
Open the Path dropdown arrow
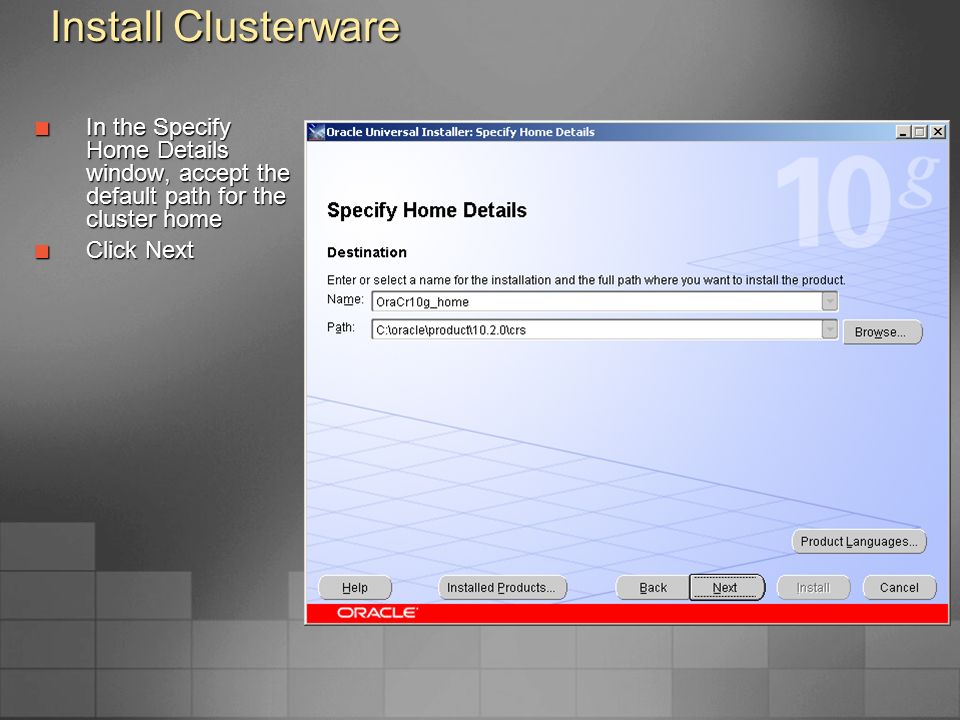coord(830,329)
